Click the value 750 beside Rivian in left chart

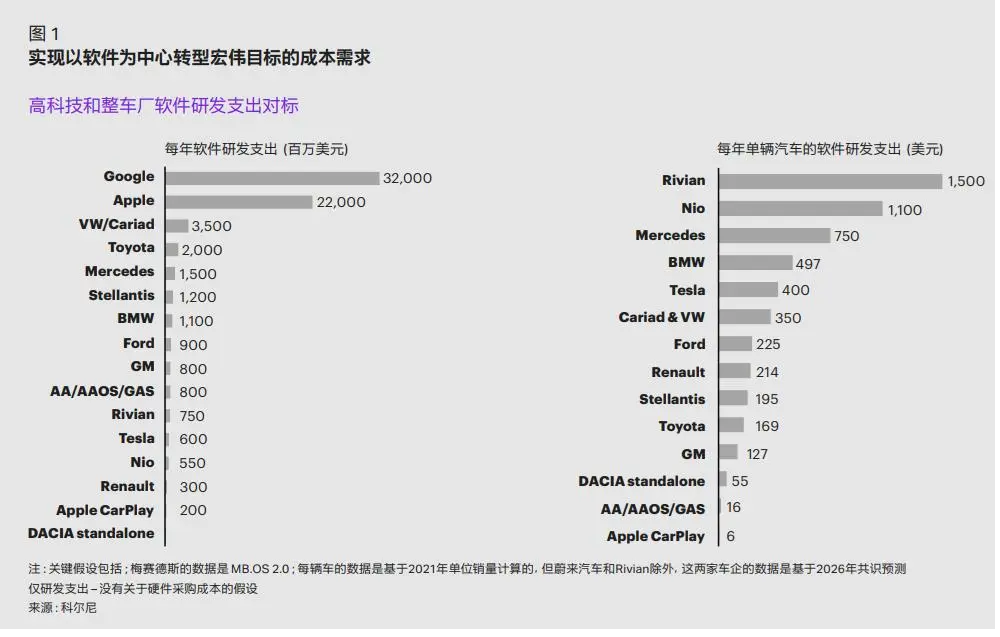[192, 416]
